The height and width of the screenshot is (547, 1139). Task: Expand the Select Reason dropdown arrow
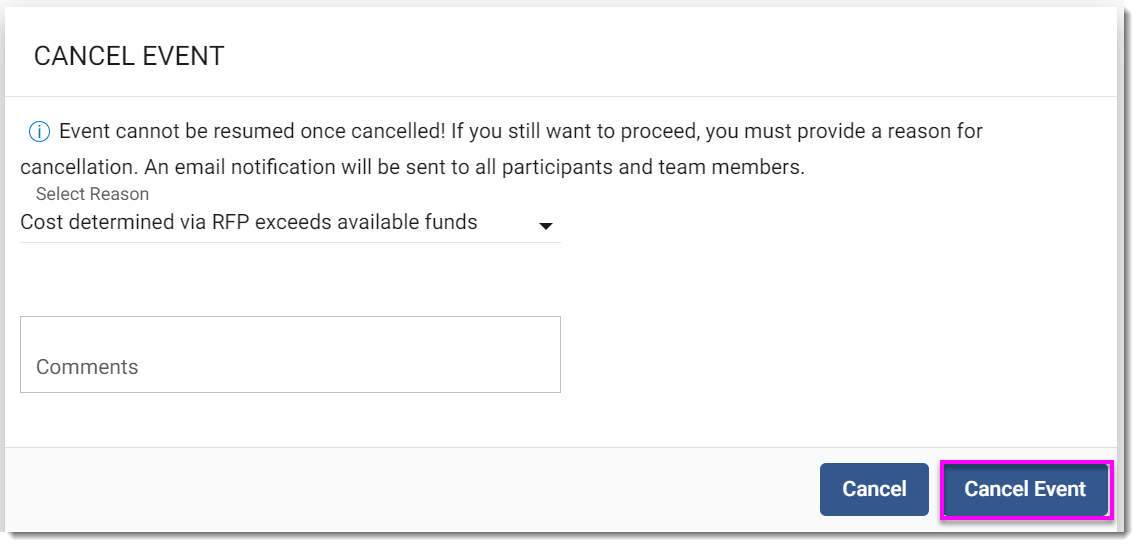click(546, 226)
